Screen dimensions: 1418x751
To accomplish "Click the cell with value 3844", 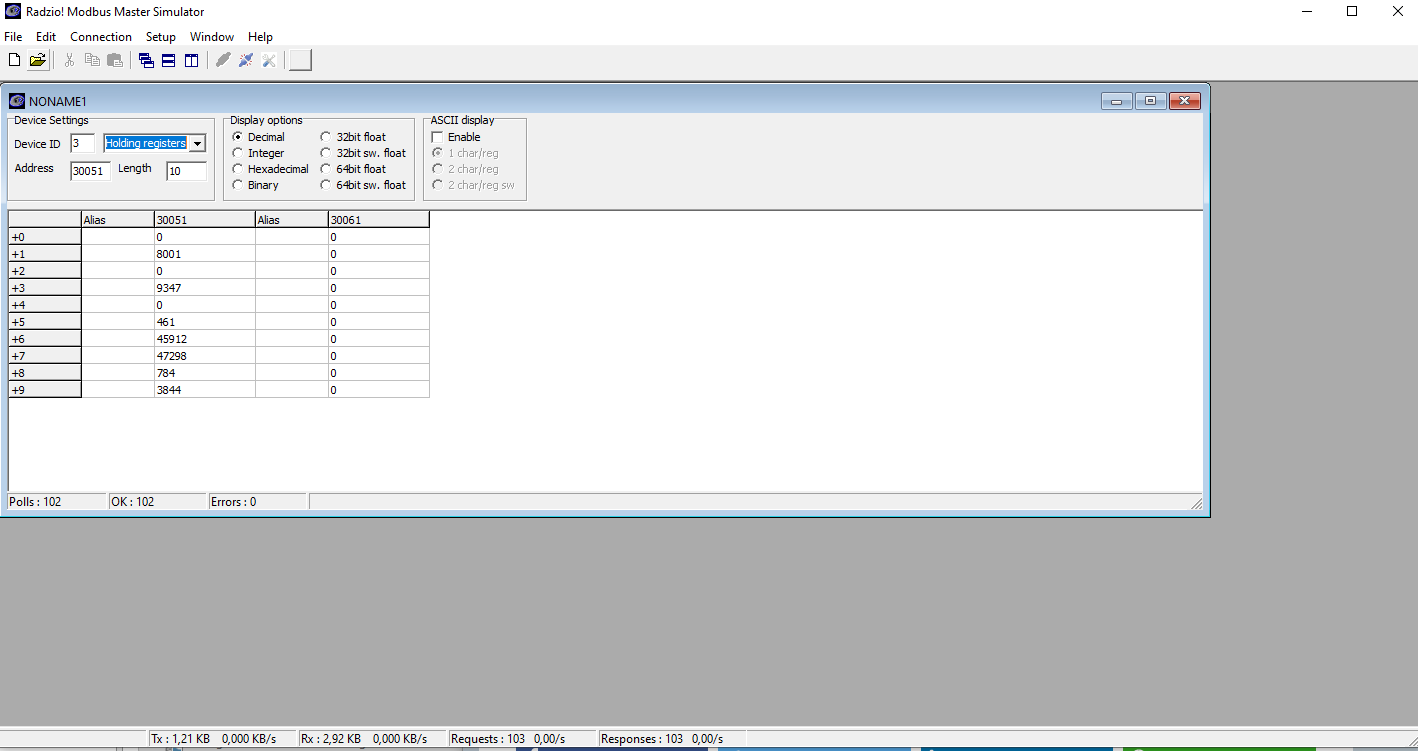I will (x=205, y=390).
